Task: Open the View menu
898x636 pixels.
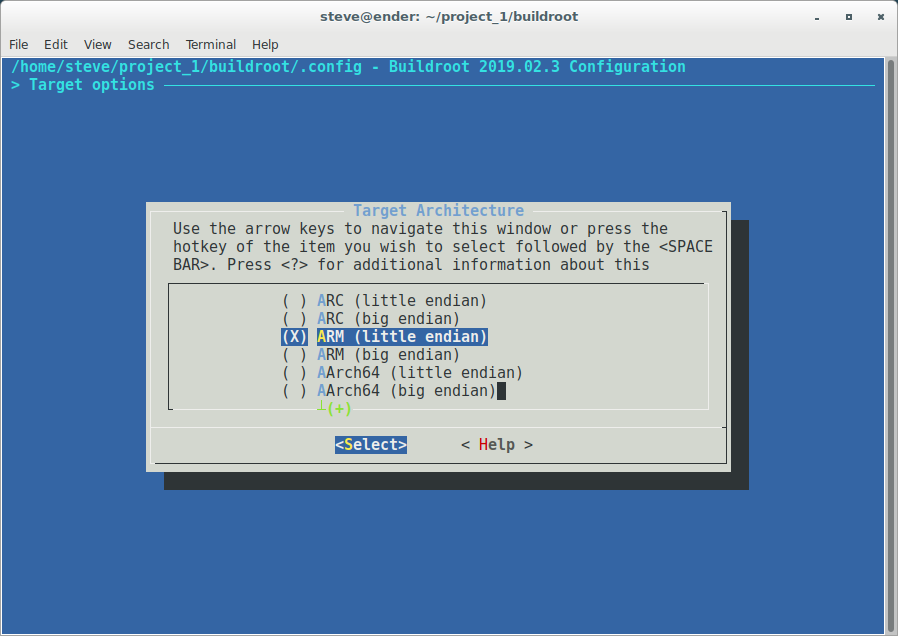Action: click(98, 44)
